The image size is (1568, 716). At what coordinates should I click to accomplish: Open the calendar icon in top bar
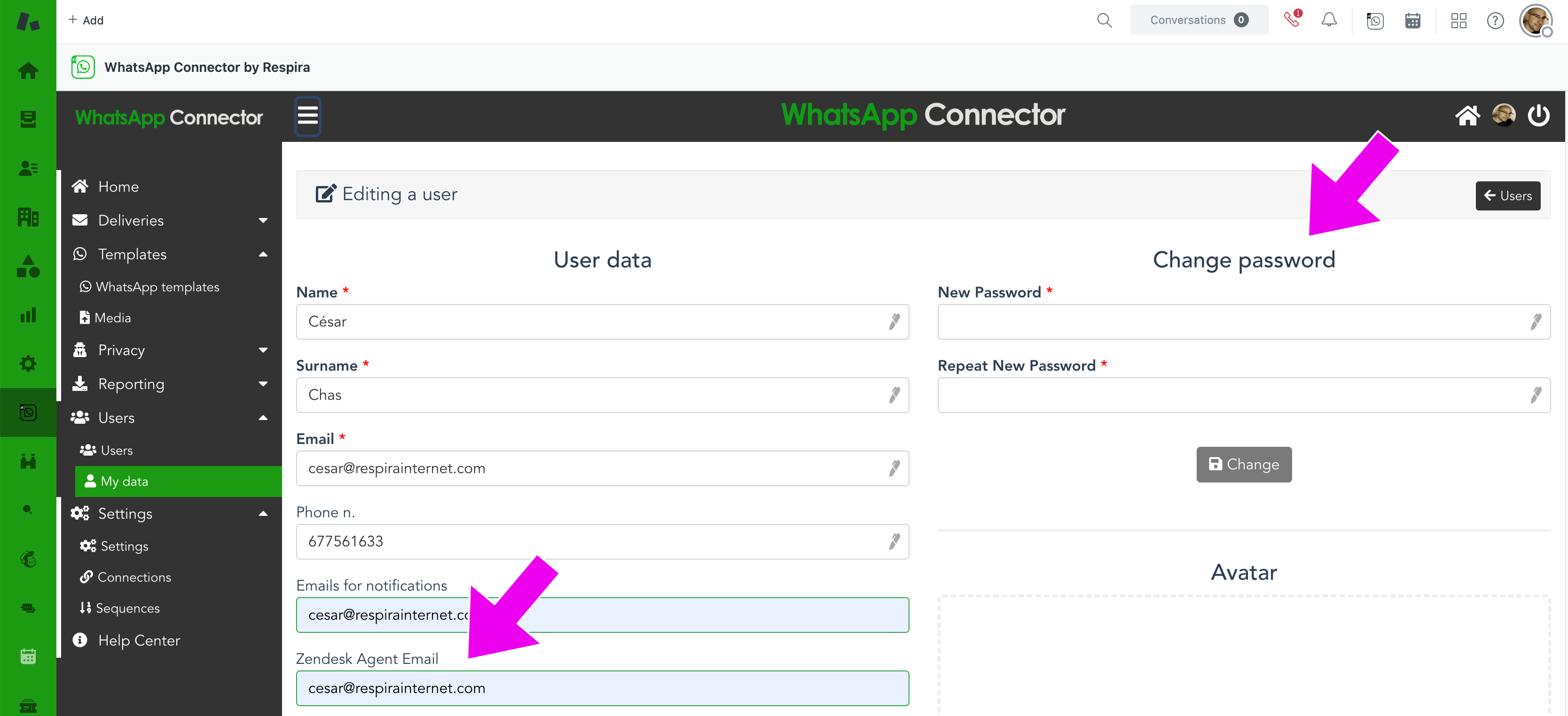[x=1412, y=21]
